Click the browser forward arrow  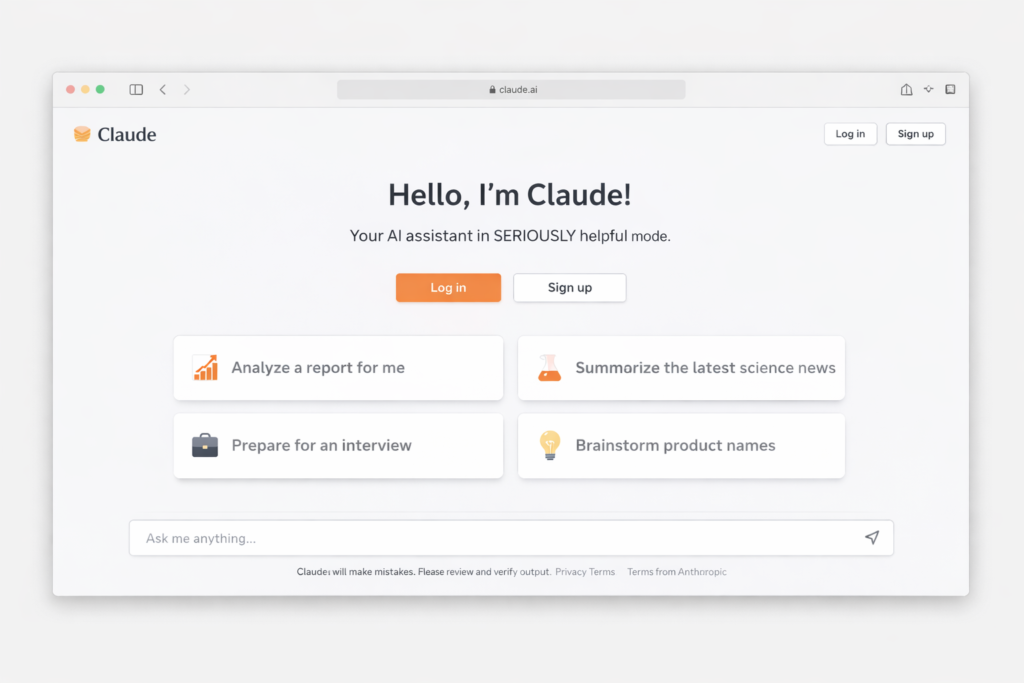pos(187,90)
